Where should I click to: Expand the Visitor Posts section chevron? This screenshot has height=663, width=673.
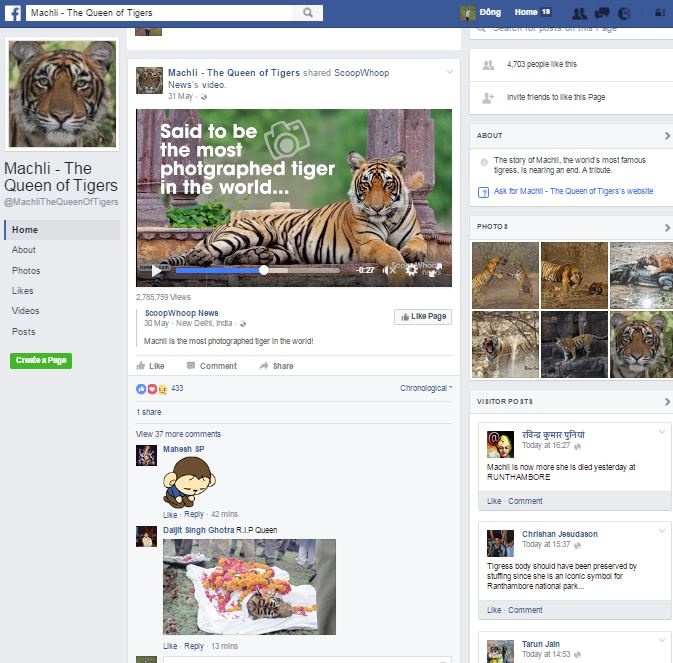[x=667, y=402]
